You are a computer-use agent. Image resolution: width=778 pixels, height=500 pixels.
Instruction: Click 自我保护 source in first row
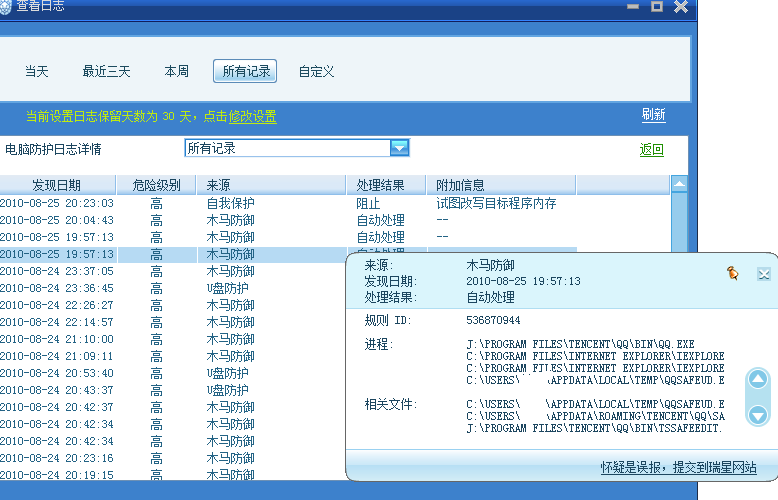[x=231, y=203]
